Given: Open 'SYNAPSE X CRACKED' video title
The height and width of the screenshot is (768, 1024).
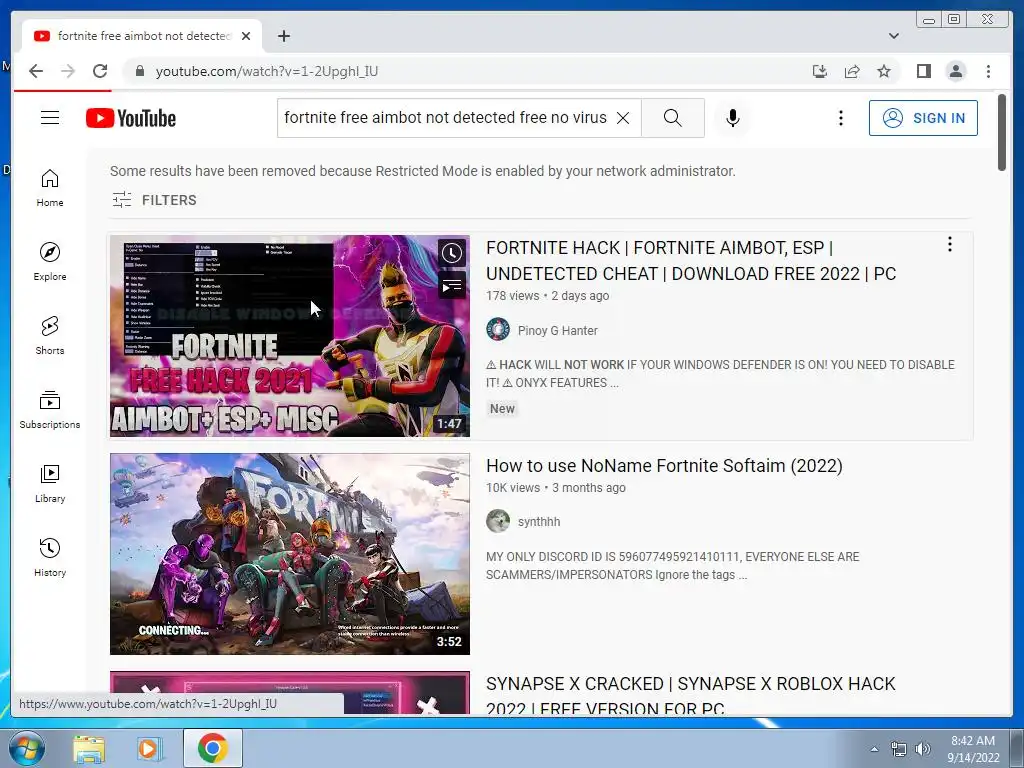Looking at the screenshot, I should click(x=690, y=695).
